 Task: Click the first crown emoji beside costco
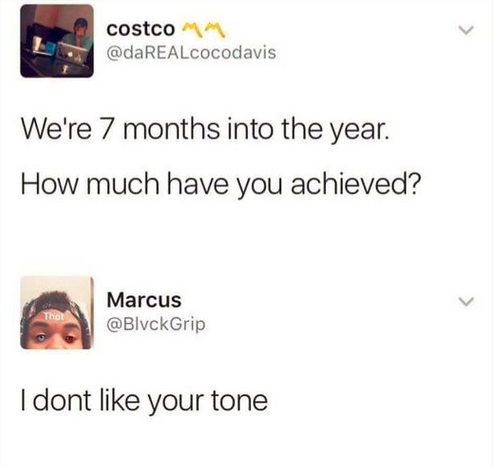(190, 30)
